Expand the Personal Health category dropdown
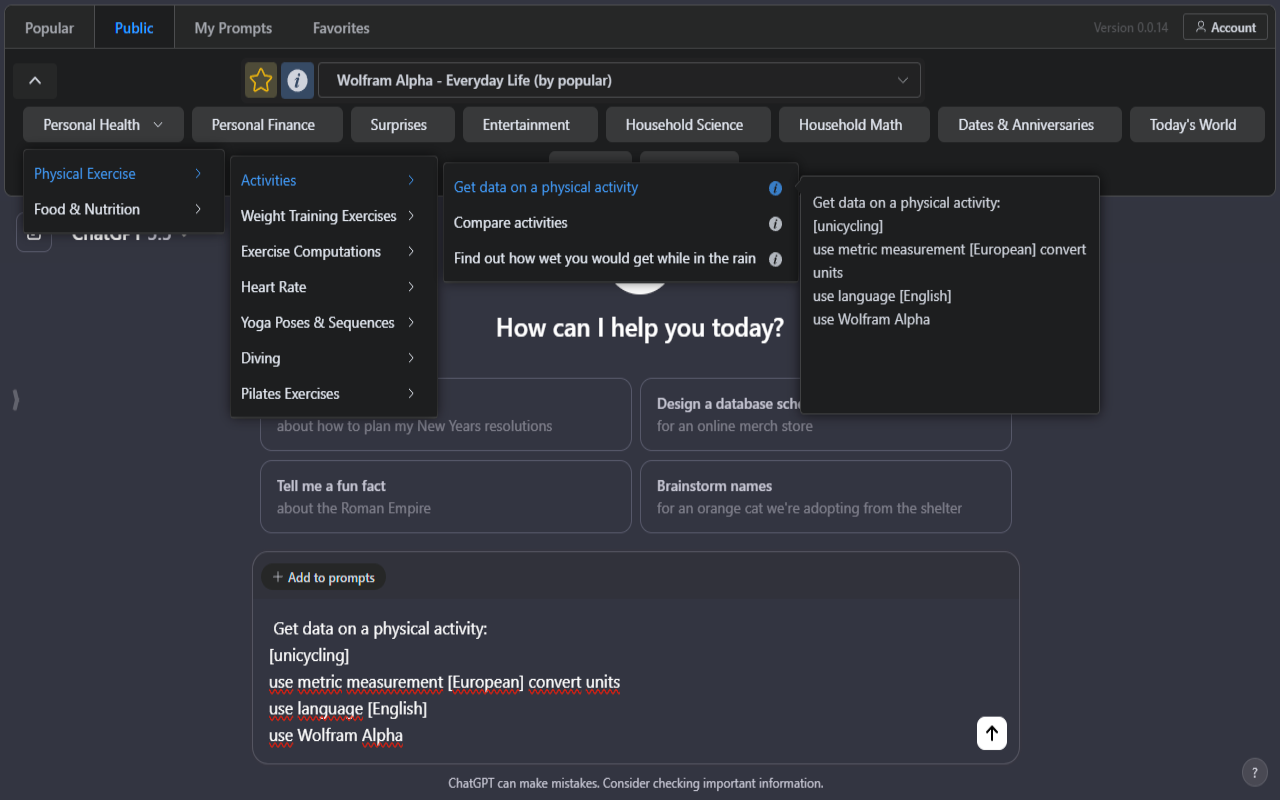1280x800 pixels. 103,125
